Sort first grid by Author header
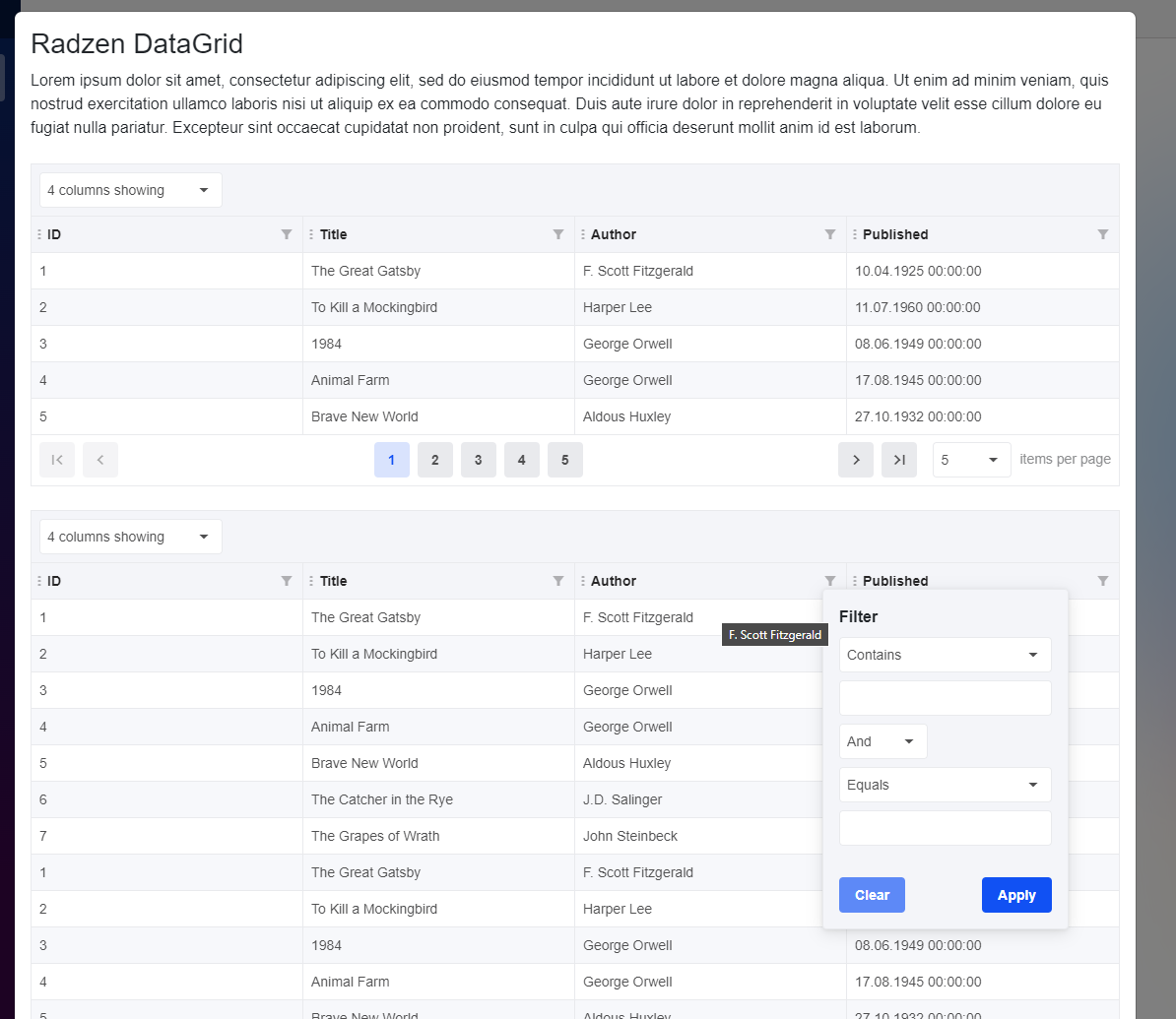Image resolution: width=1176 pixels, height=1019 pixels. point(614,234)
